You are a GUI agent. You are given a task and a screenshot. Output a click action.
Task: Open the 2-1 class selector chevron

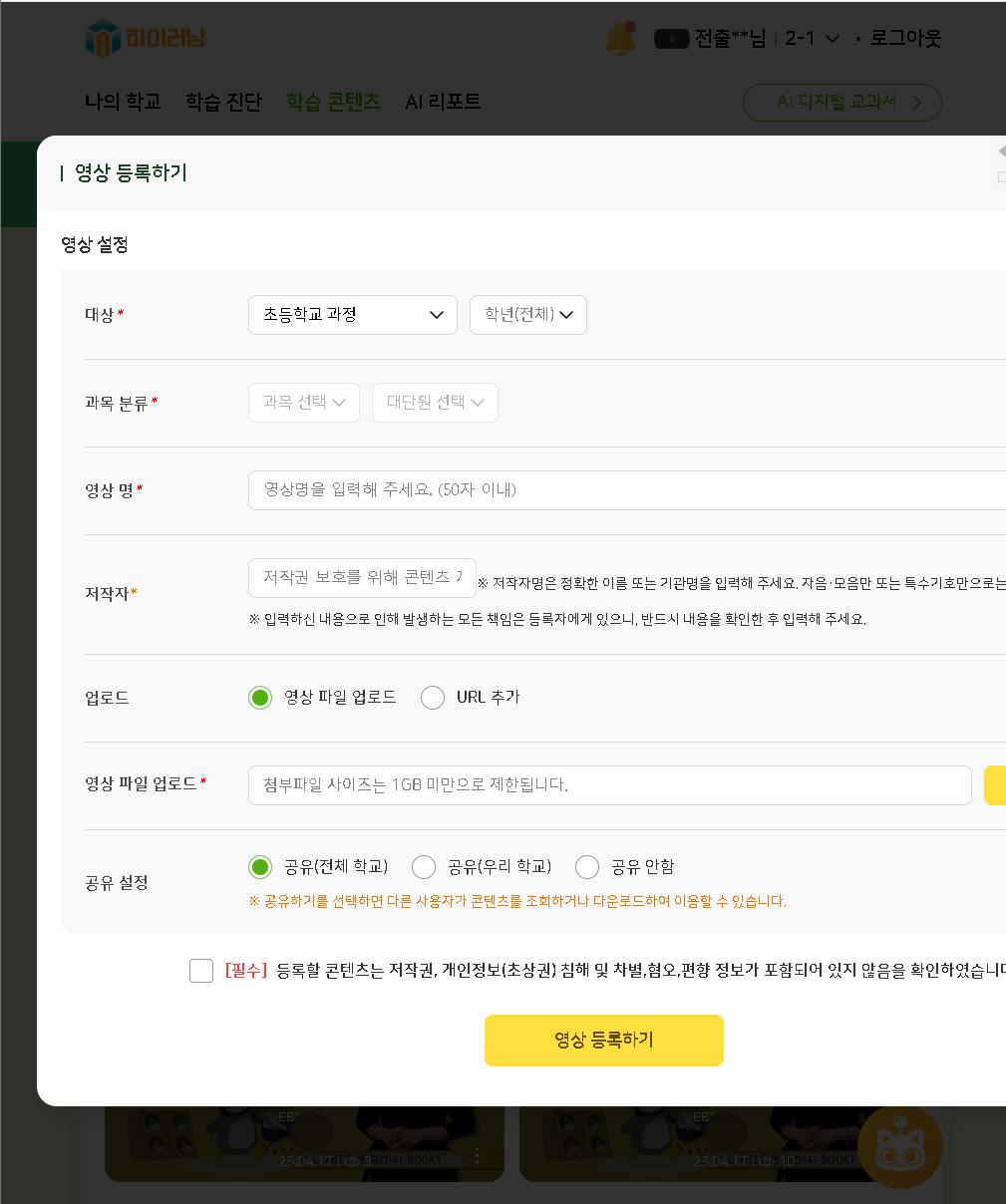[833, 39]
